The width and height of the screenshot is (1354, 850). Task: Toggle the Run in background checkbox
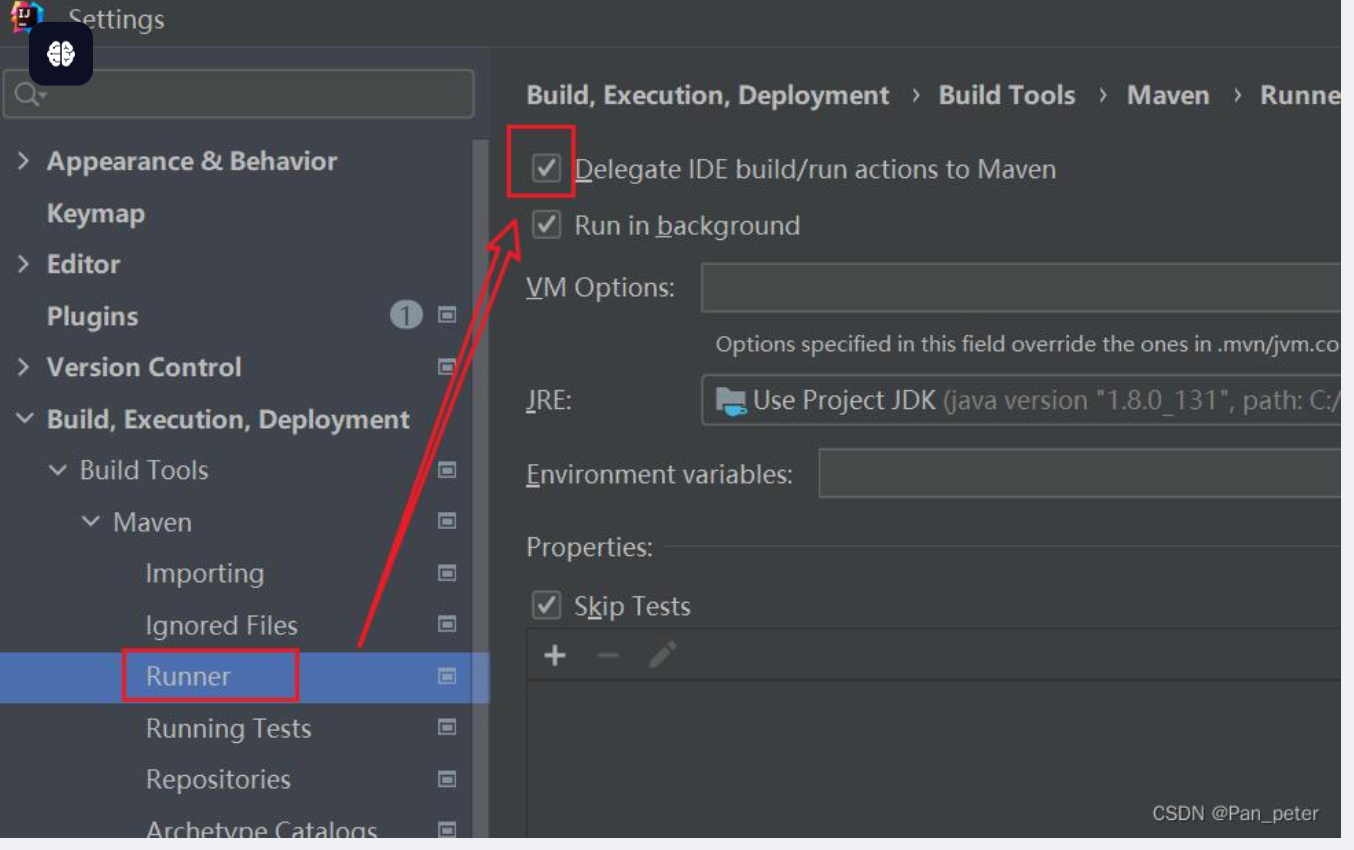point(546,225)
